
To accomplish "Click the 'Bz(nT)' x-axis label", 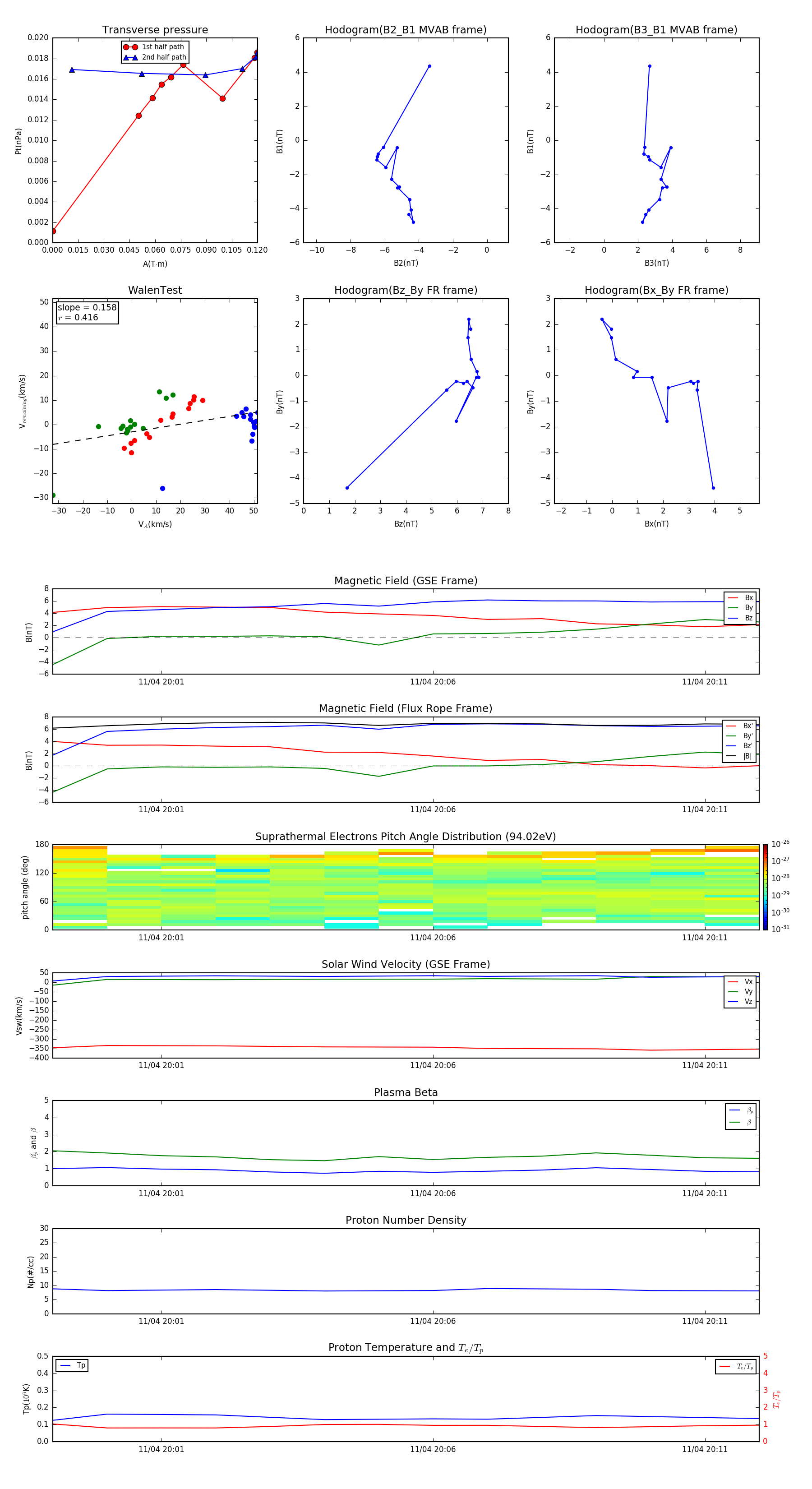I will [406, 524].
